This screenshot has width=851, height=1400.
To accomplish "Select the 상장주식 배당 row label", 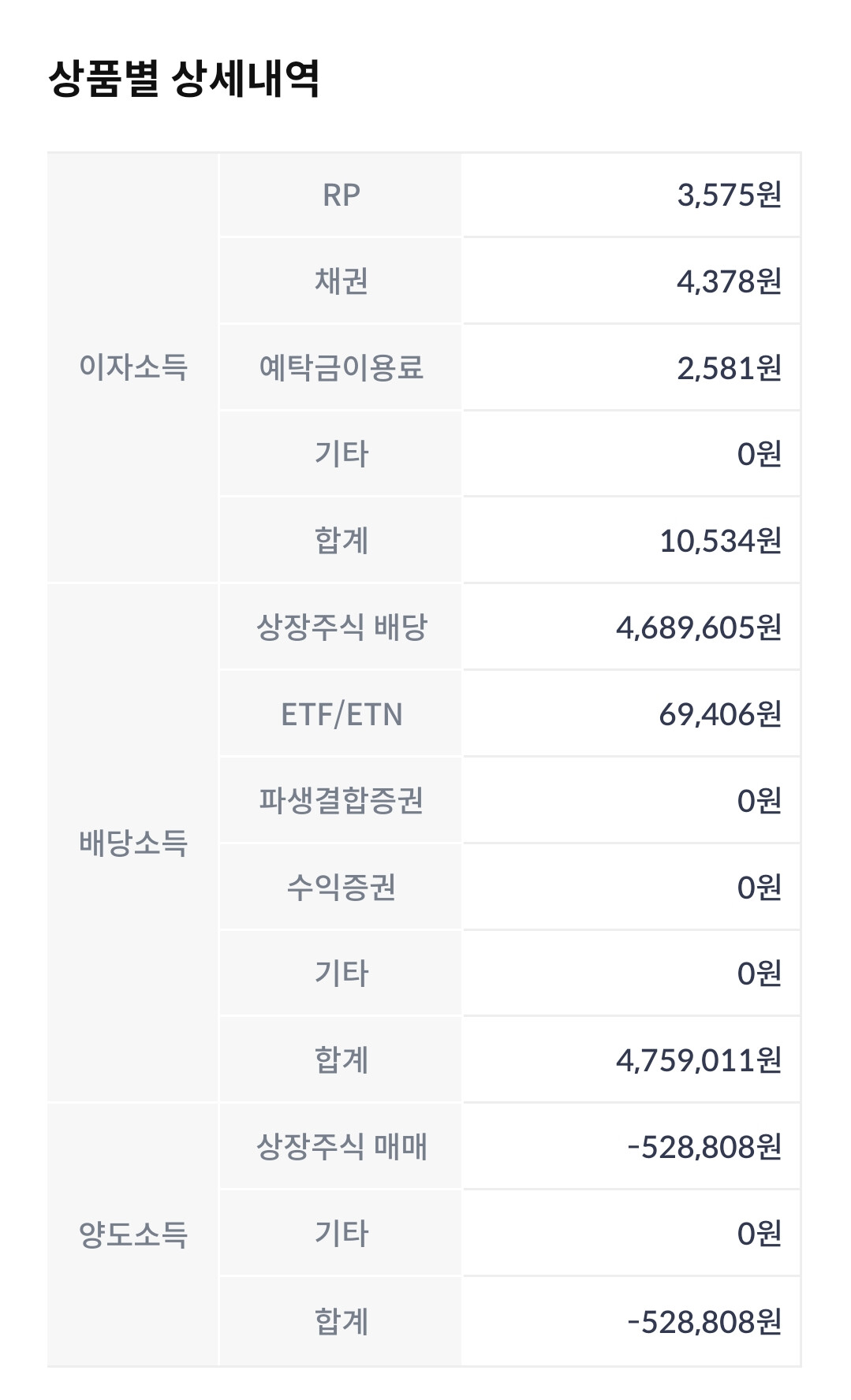I will coord(341,627).
